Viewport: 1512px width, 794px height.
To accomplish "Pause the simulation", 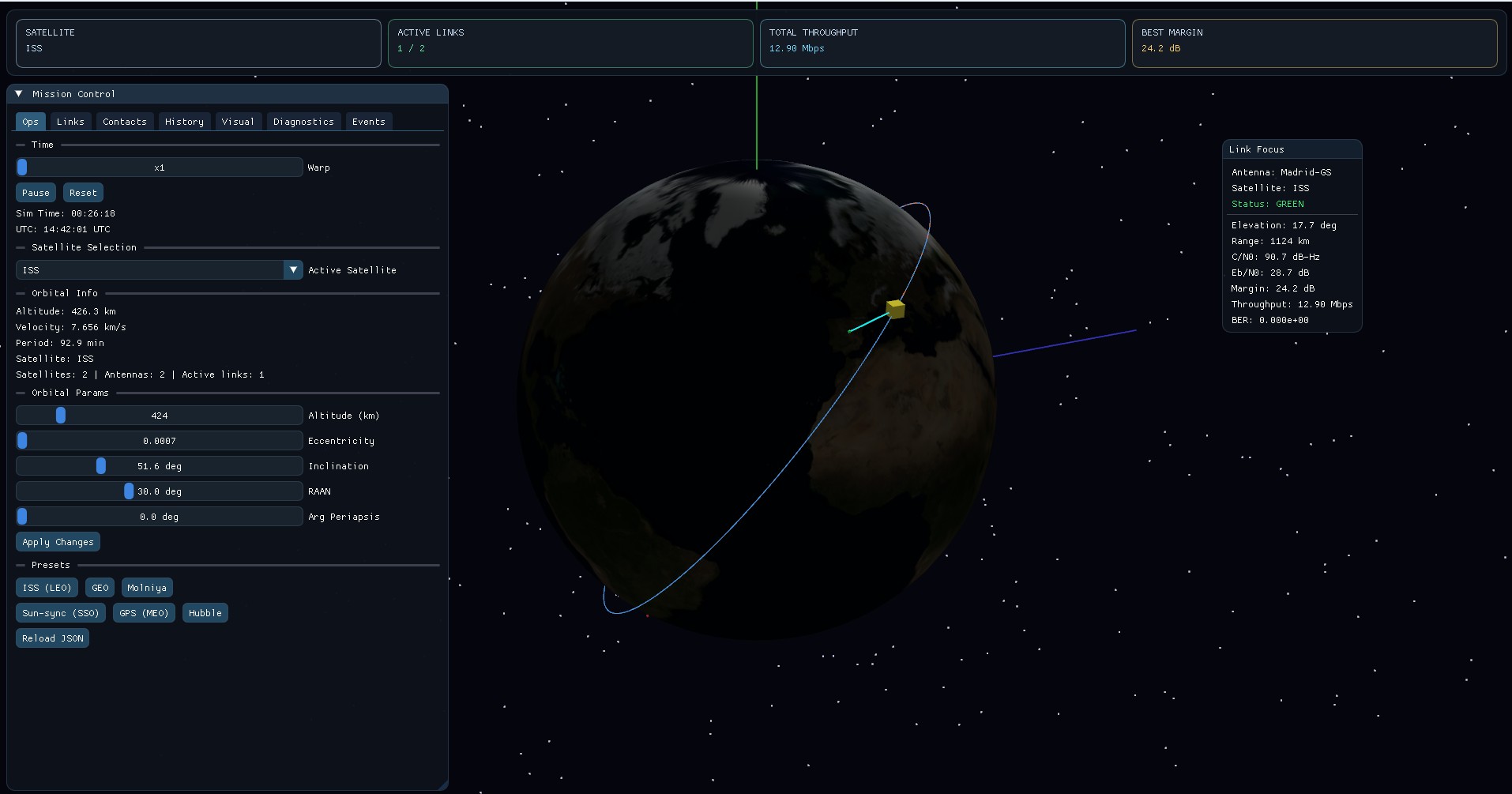I will pyautogui.click(x=35, y=192).
